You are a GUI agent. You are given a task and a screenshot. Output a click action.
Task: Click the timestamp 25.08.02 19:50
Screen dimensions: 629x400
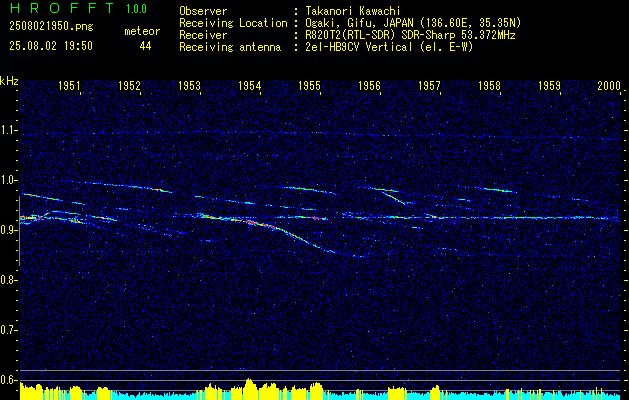click(51, 46)
